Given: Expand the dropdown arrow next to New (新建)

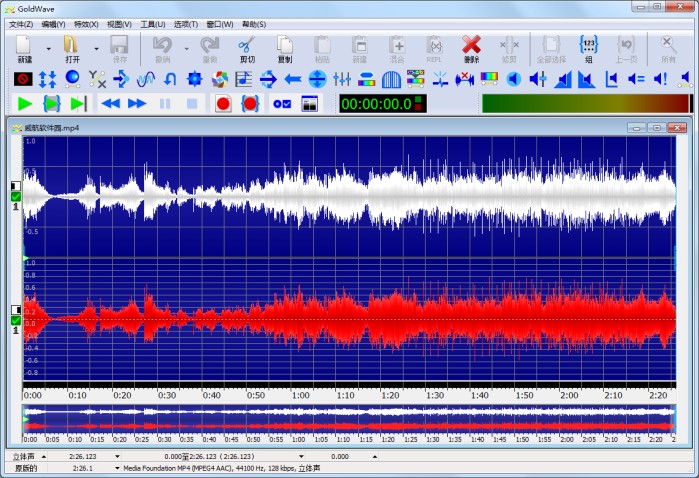Looking at the screenshot, I should (48, 47).
